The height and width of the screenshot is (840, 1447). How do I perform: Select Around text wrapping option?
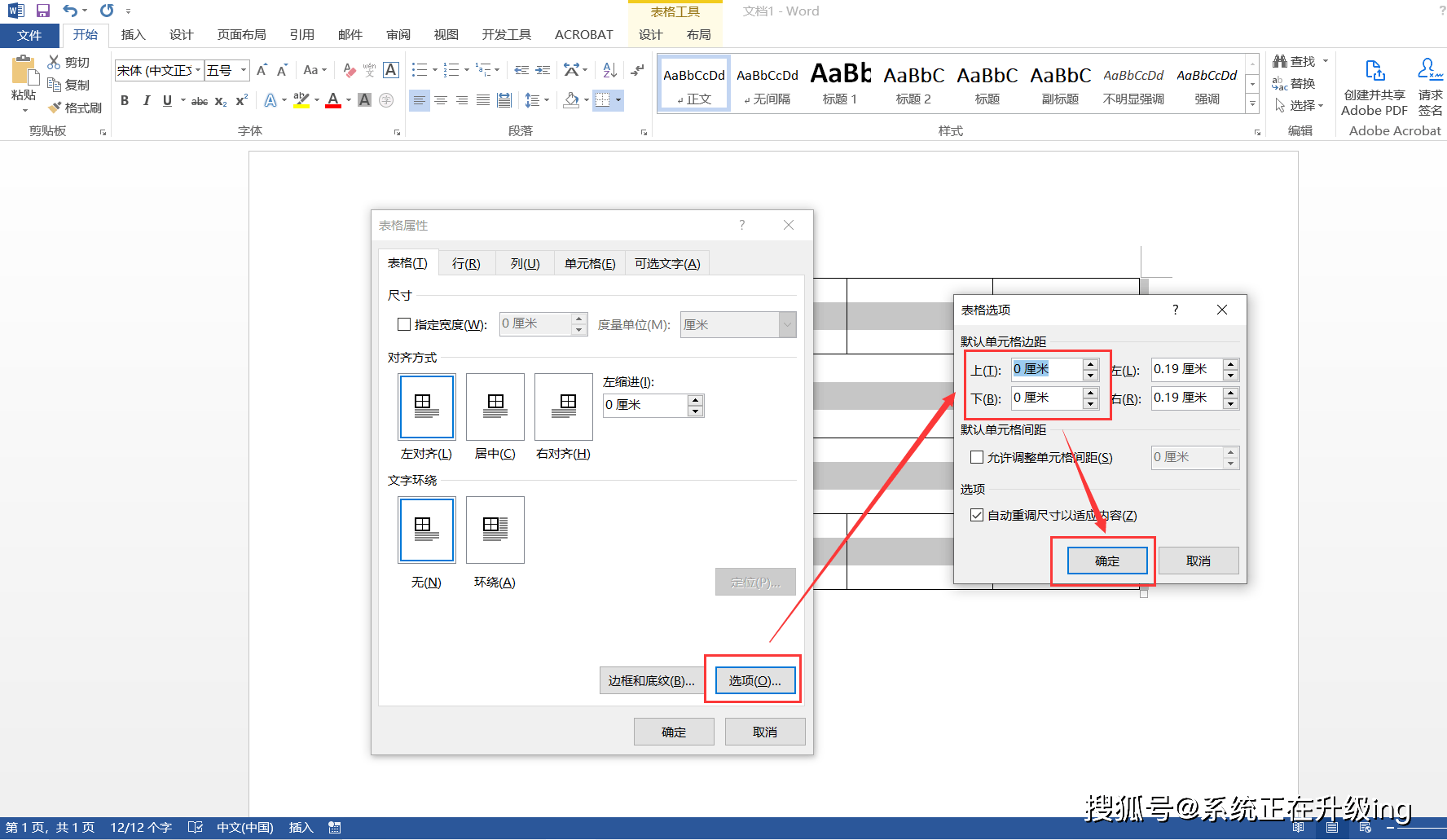pos(495,530)
